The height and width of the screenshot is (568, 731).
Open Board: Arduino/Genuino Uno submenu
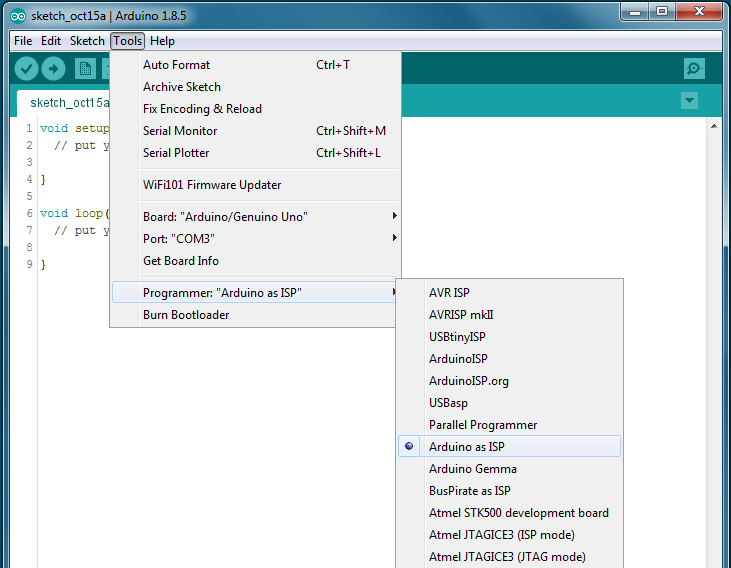255,217
